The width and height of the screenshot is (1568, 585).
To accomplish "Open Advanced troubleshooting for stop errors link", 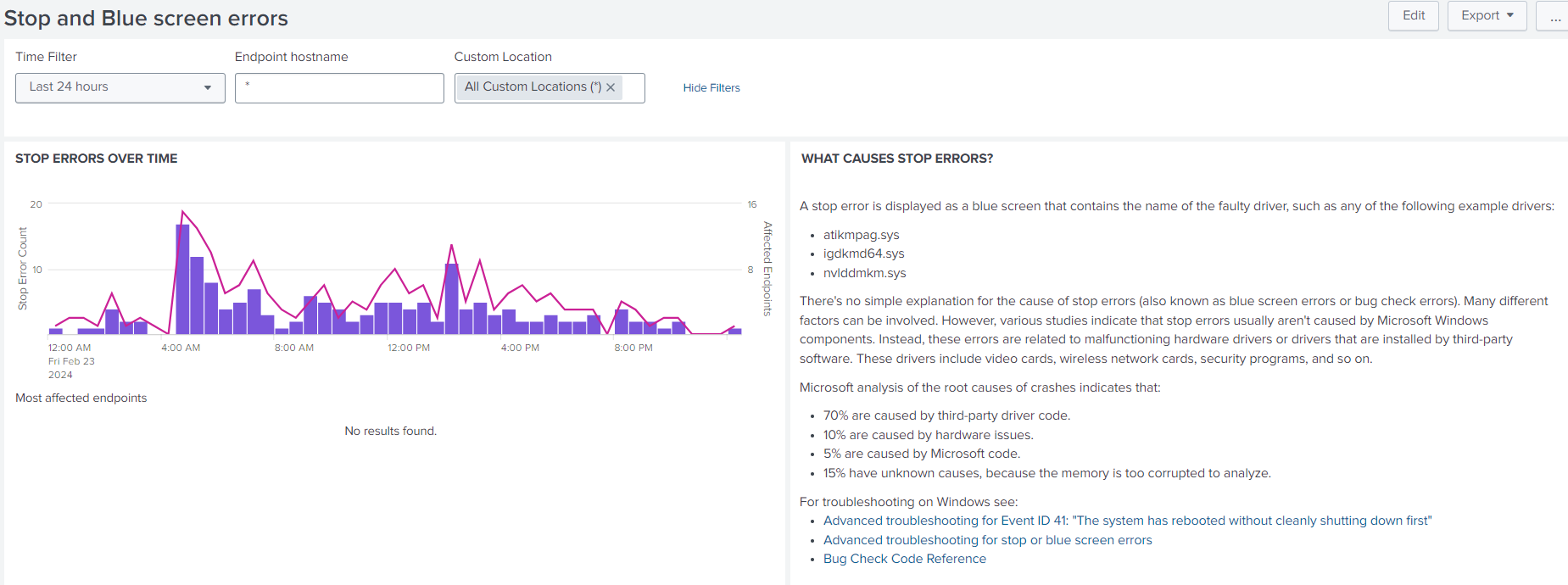I will 987,540.
